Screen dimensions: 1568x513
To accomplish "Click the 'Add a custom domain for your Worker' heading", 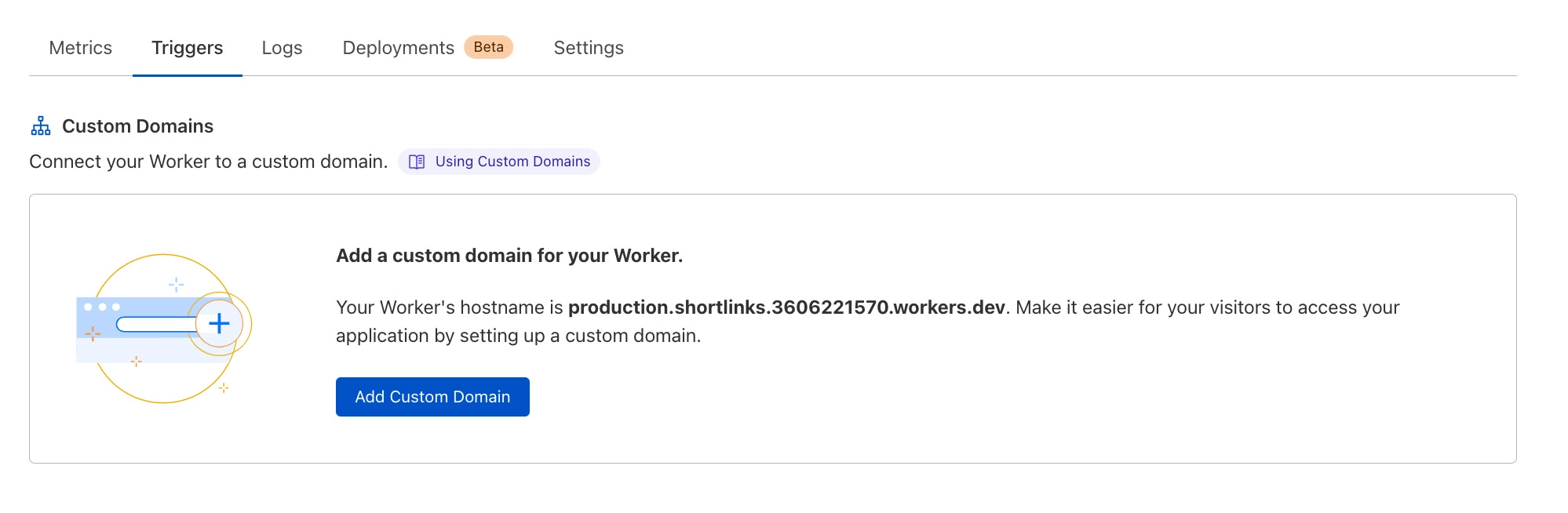I will (509, 256).
